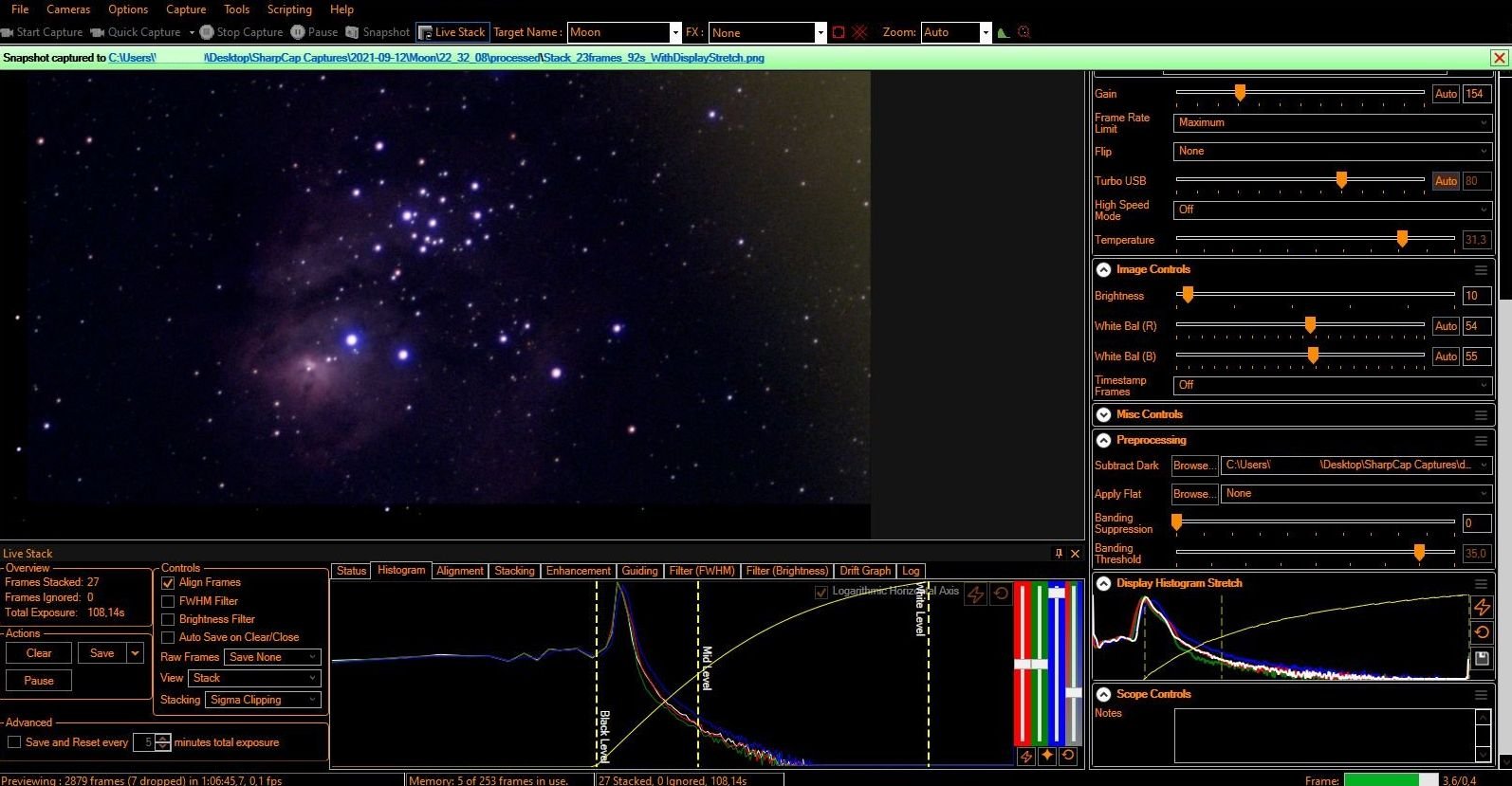Click reset color icon under RGB sliders
This screenshot has height=786, width=1512.
tap(1068, 756)
